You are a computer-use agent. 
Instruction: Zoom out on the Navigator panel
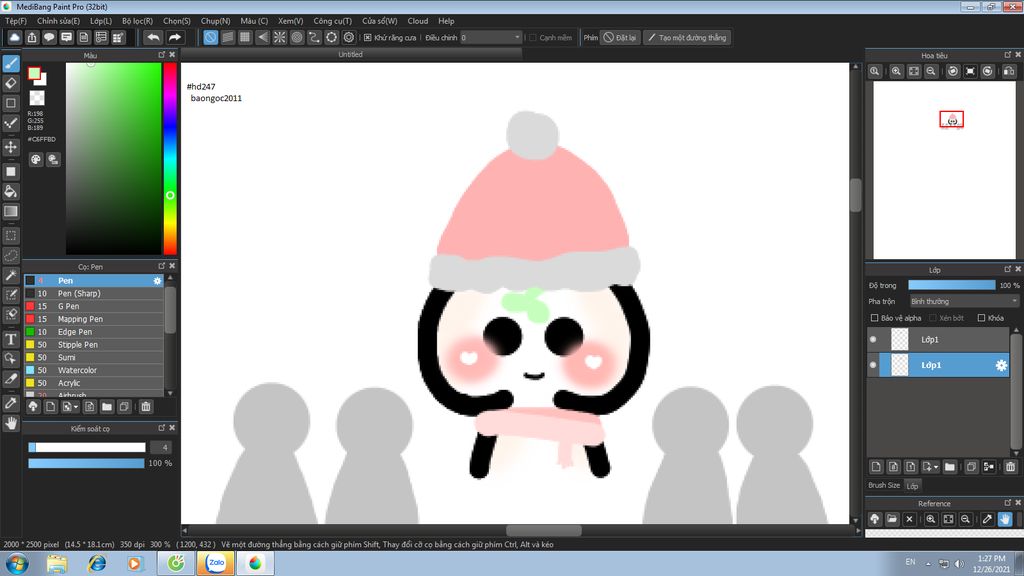pos(931,71)
